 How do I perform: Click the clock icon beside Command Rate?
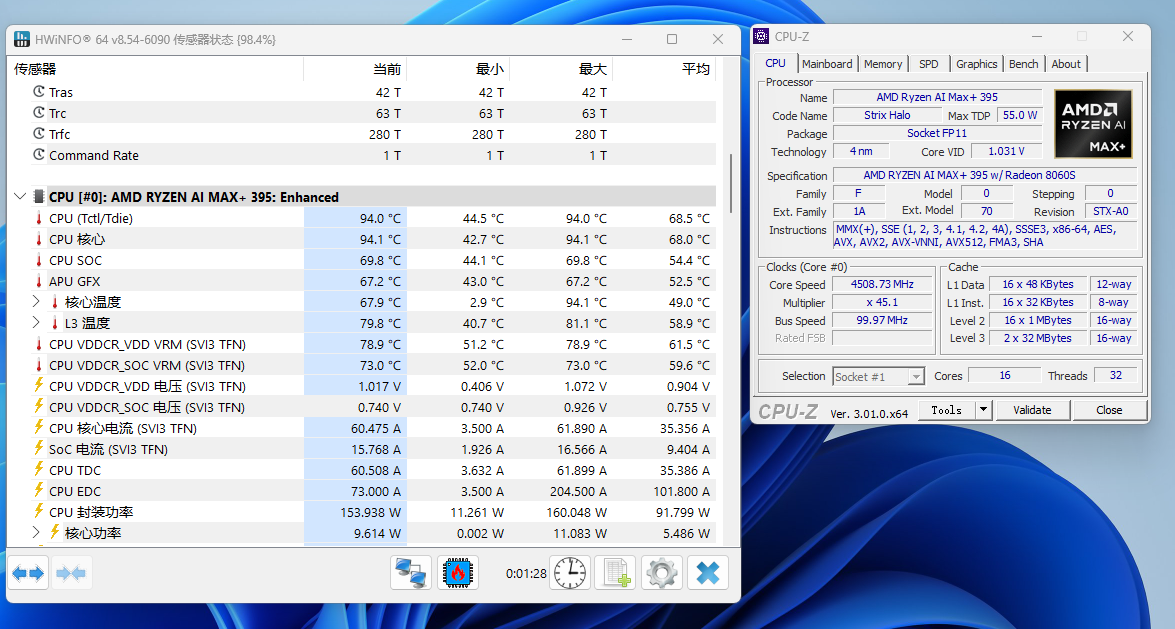coord(39,154)
